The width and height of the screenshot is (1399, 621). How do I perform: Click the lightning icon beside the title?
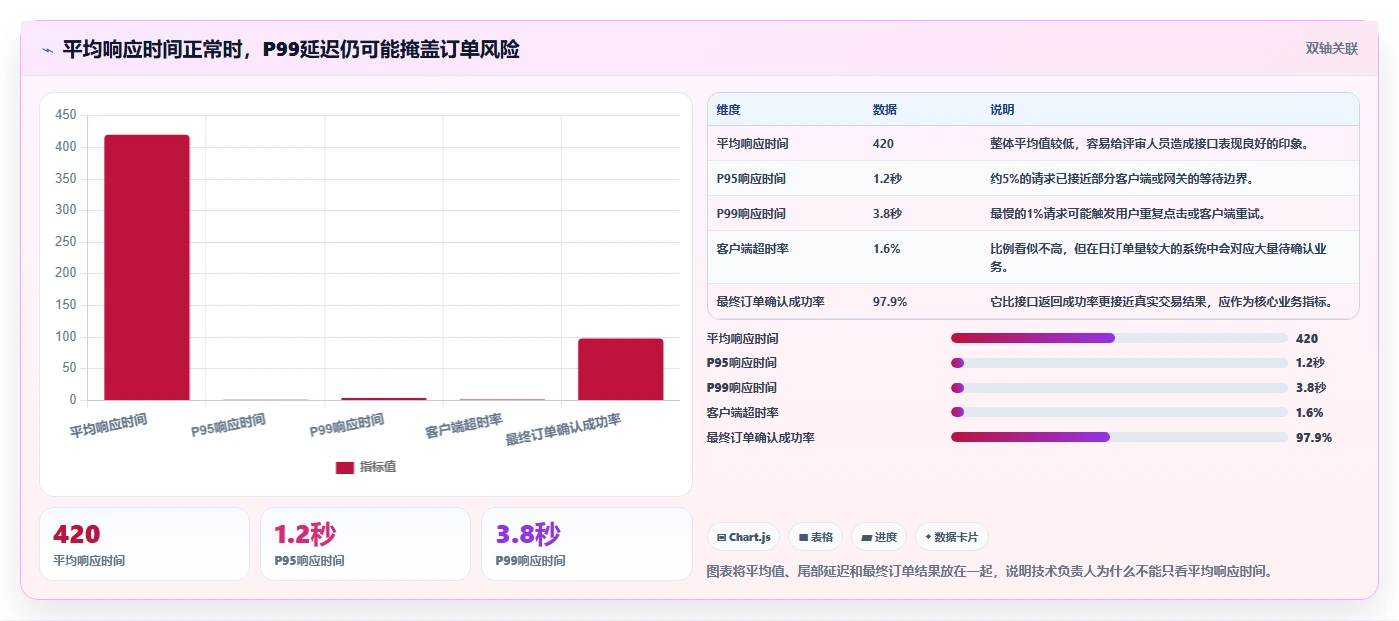[x=47, y=49]
